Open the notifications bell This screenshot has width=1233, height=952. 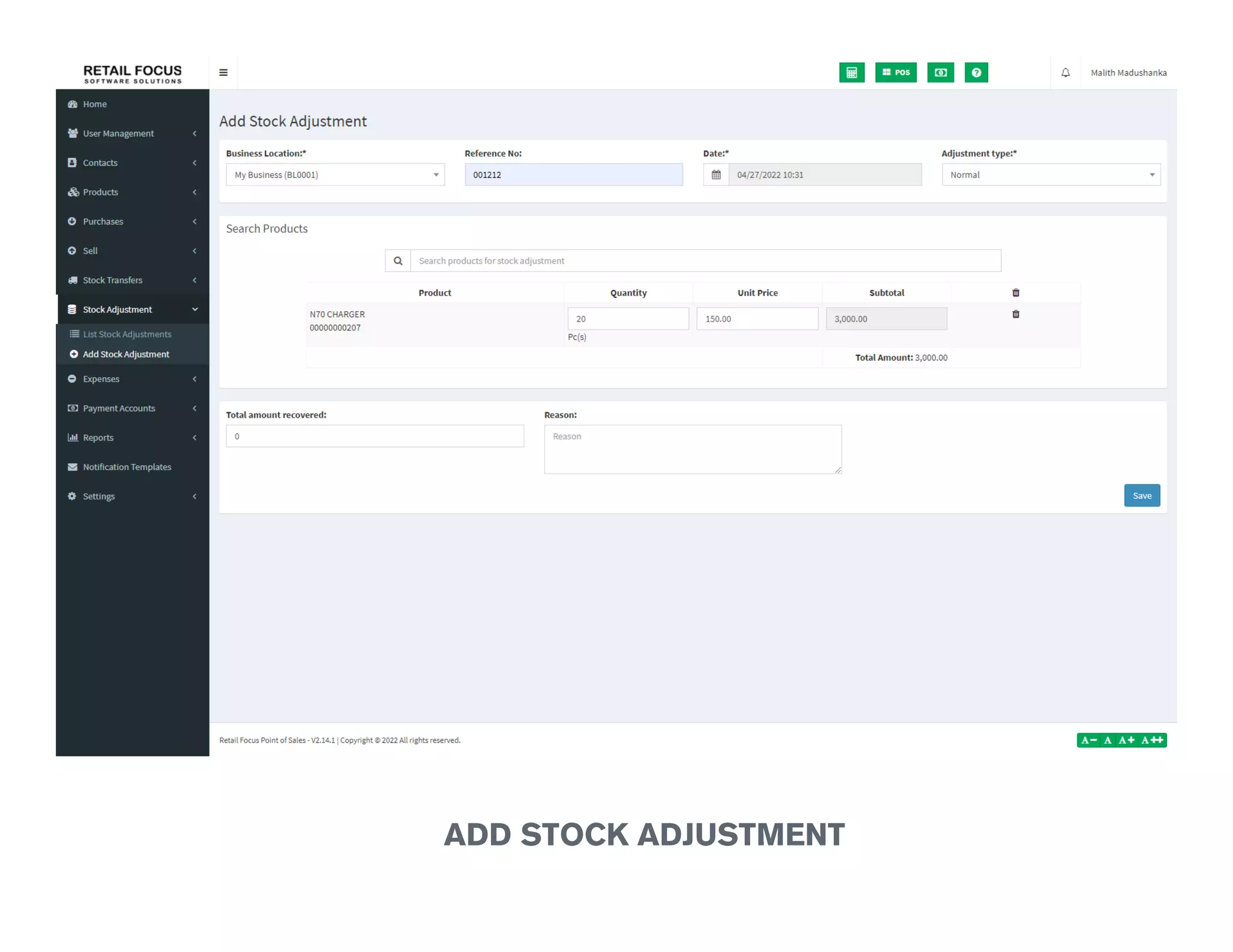[1065, 73]
